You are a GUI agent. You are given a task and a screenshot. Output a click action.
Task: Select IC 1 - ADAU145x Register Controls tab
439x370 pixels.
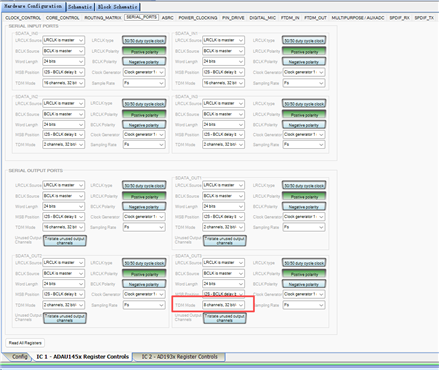coord(82,357)
